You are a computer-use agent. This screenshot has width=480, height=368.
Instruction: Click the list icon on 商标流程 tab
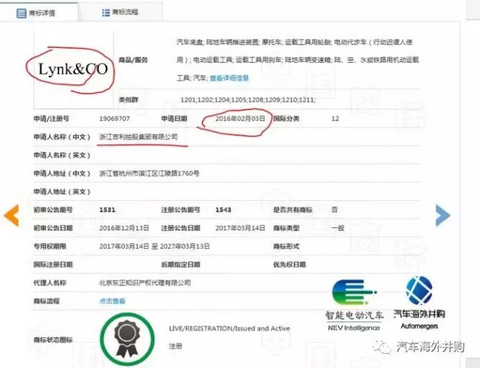[x=106, y=13]
